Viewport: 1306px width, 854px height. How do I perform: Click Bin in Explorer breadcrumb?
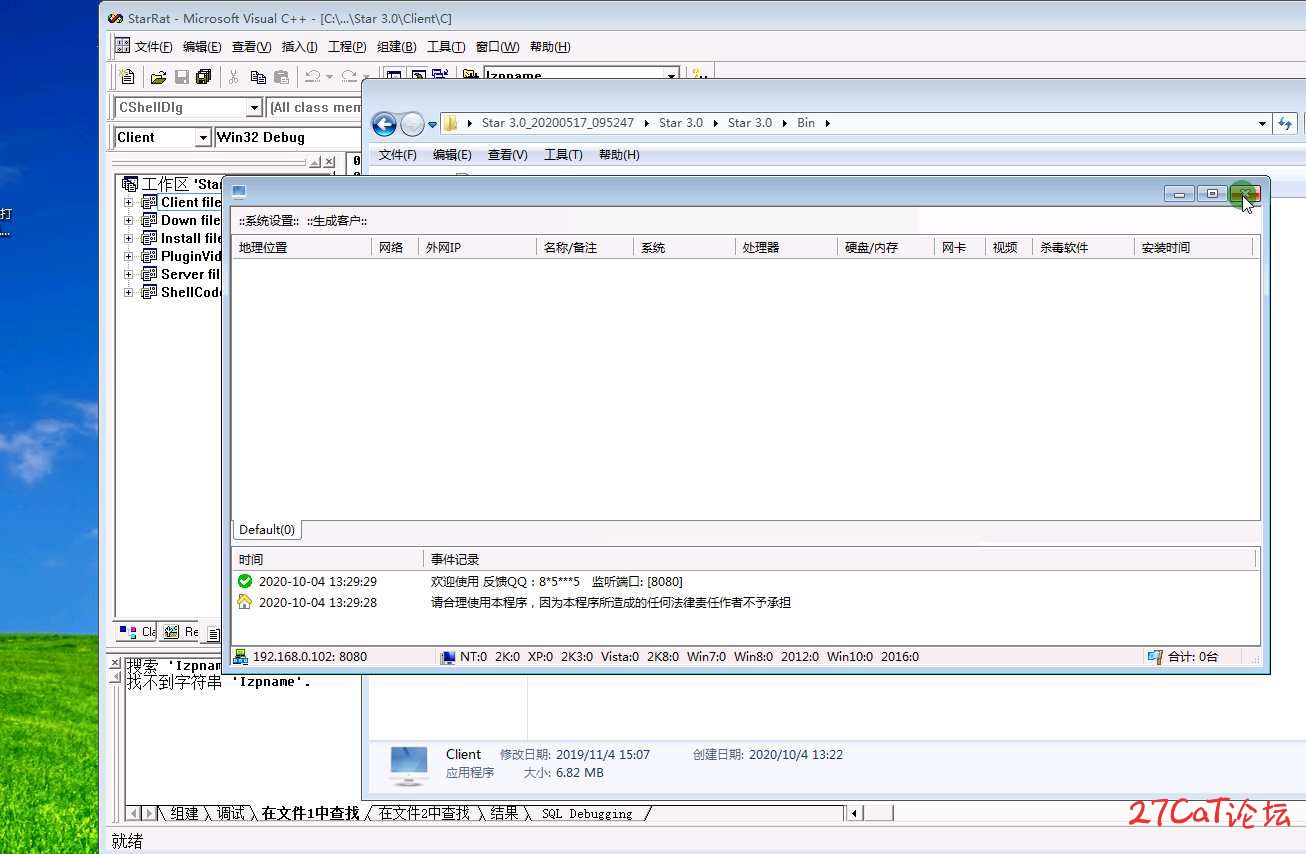806,123
